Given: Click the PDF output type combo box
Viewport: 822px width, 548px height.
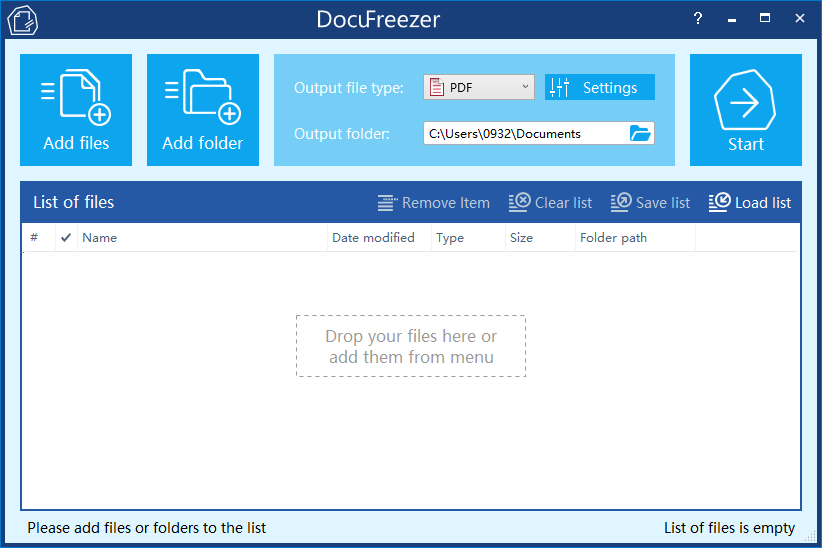Looking at the screenshot, I should click(x=478, y=88).
